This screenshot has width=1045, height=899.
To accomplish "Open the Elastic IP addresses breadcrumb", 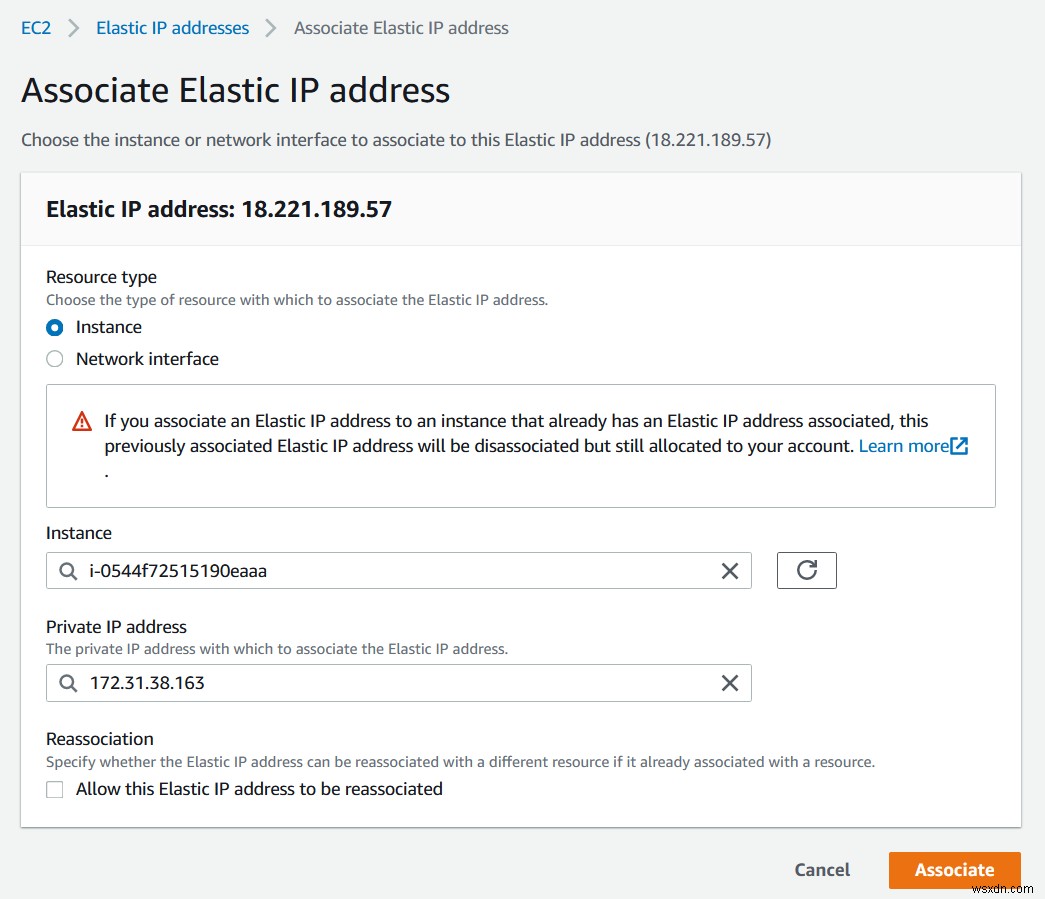I will (171, 28).
